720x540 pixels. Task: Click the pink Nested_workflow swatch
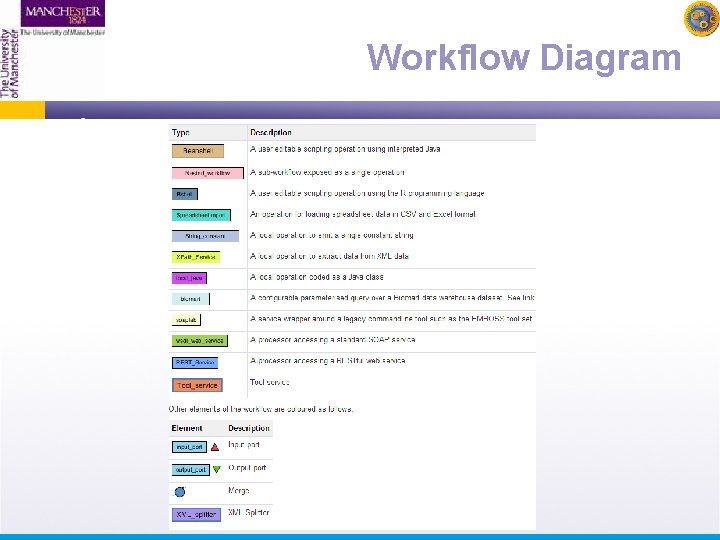pyautogui.click(x=208, y=173)
